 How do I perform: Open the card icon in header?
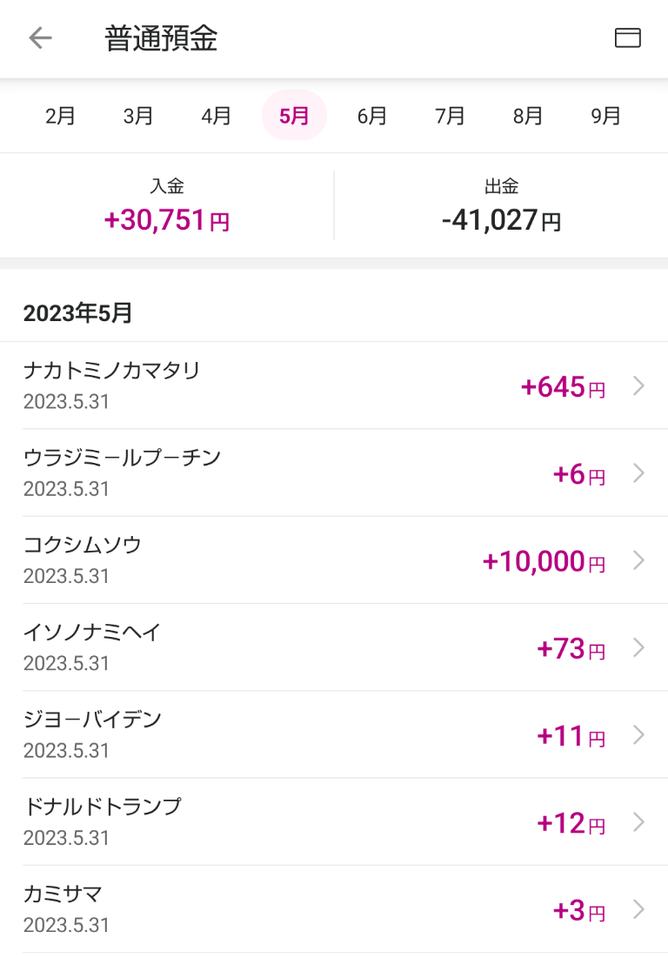pos(627,38)
